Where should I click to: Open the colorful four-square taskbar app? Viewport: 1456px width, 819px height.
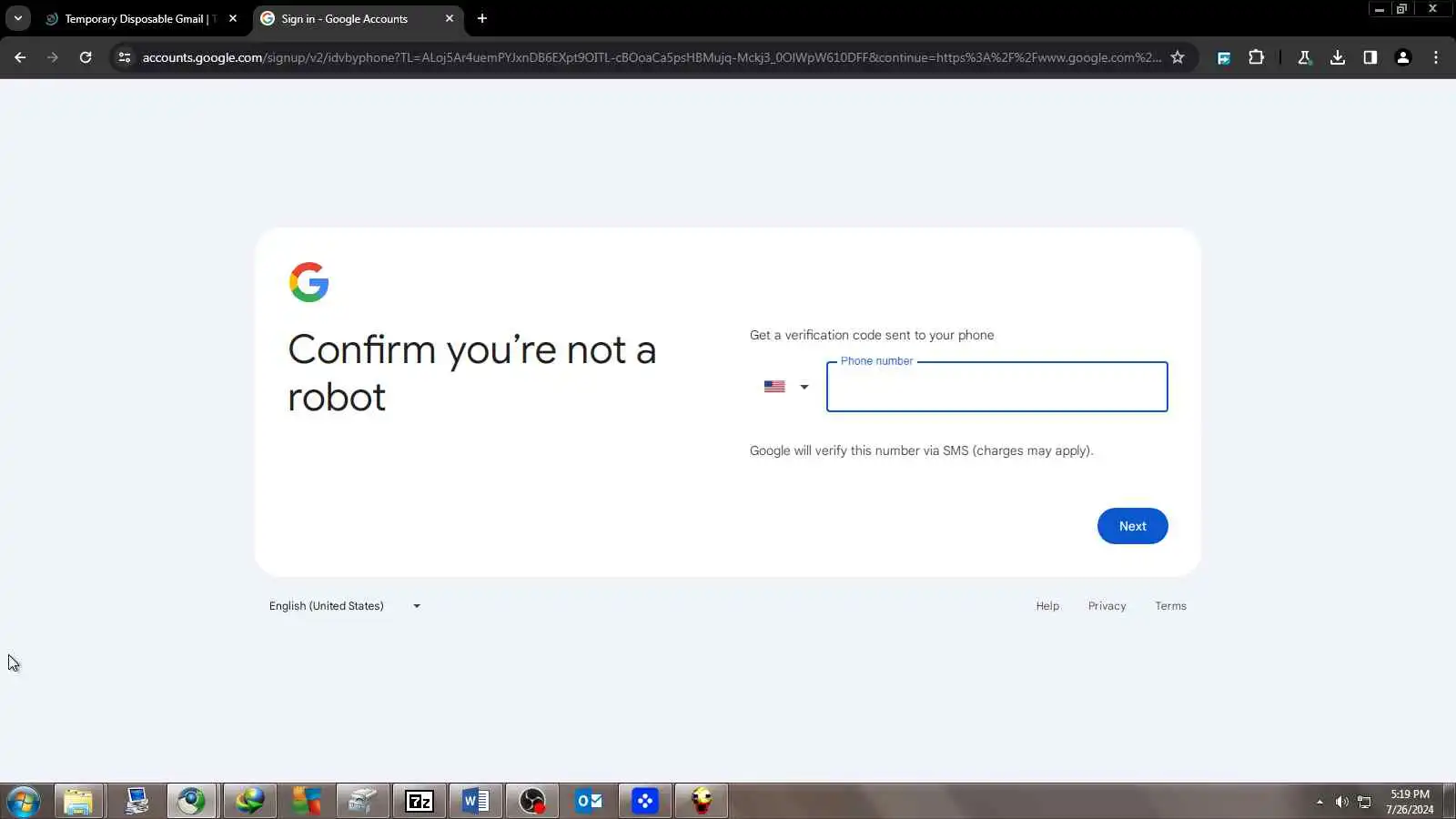(x=307, y=801)
